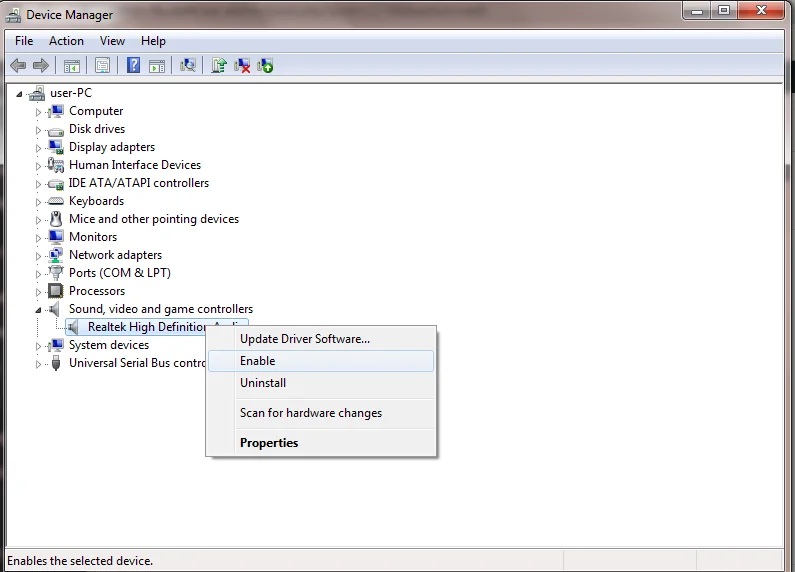Click the Realtek audio device speaker icon
Screen dimensions: 795x572
click(x=74, y=327)
